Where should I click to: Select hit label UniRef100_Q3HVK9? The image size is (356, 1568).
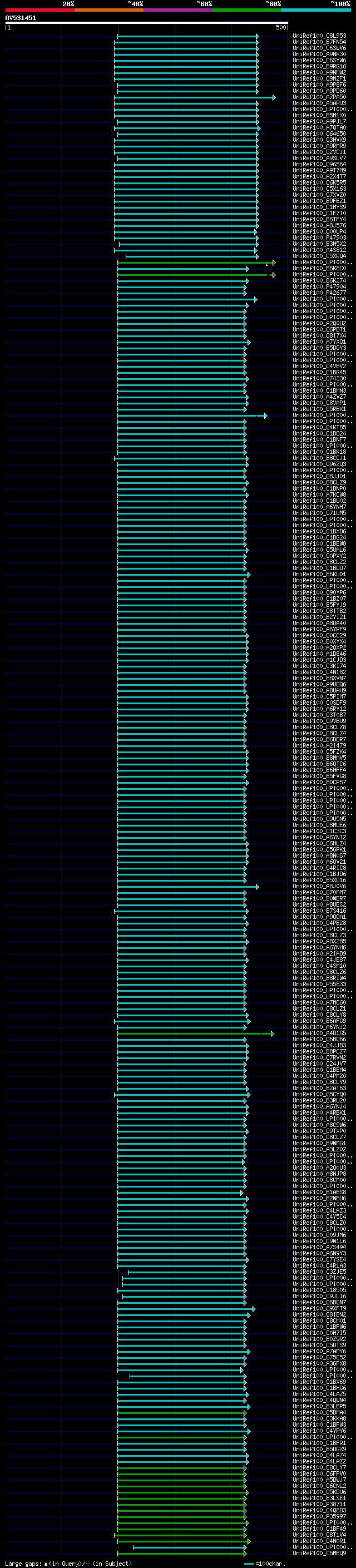pyautogui.click(x=319, y=140)
